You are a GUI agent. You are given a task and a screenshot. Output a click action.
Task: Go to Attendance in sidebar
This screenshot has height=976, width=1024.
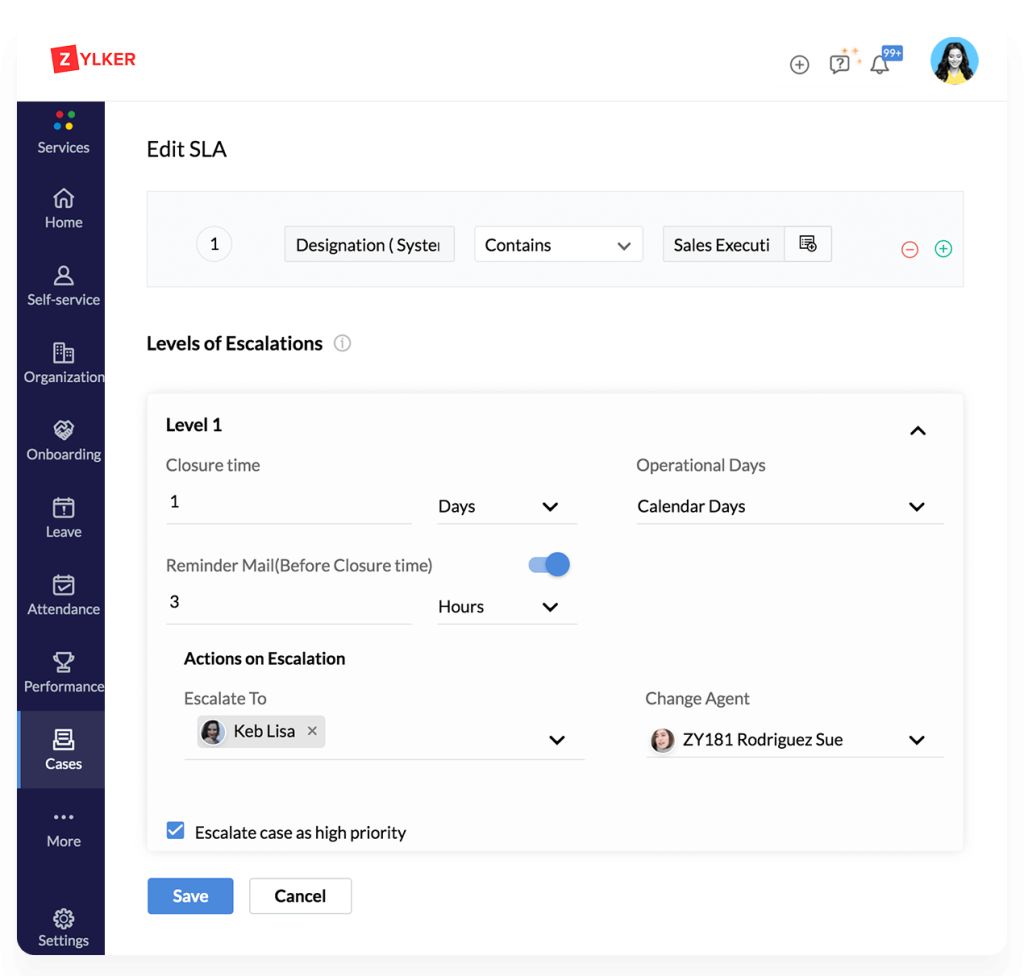[63, 595]
